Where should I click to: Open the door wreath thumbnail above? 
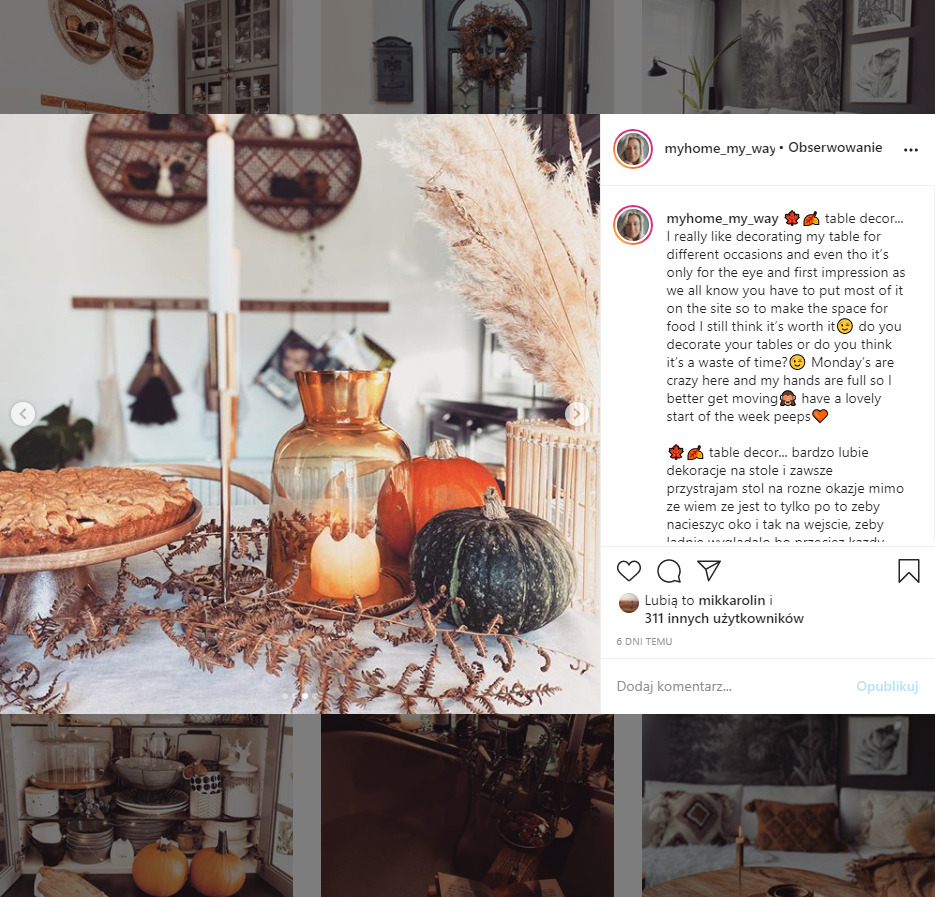coord(467,57)
